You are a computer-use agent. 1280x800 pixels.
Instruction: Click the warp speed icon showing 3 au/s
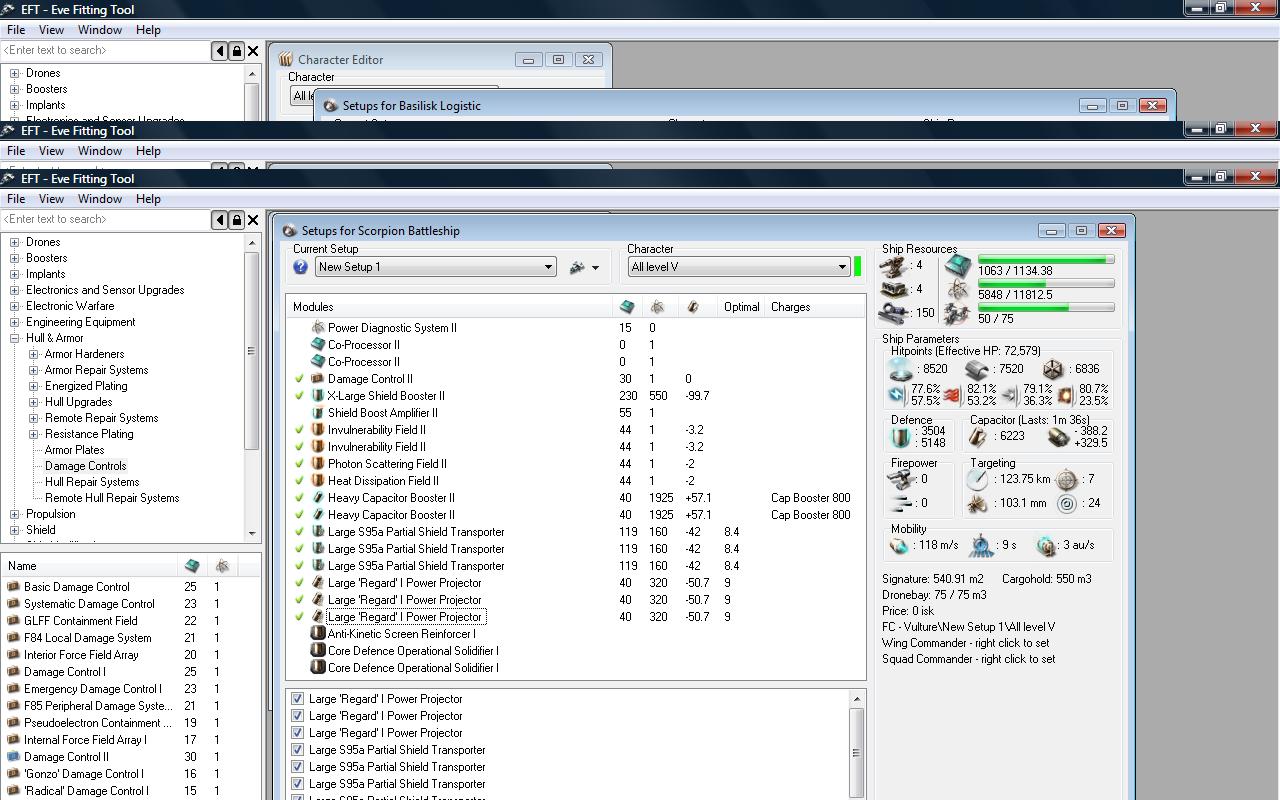click(1047, 546)
